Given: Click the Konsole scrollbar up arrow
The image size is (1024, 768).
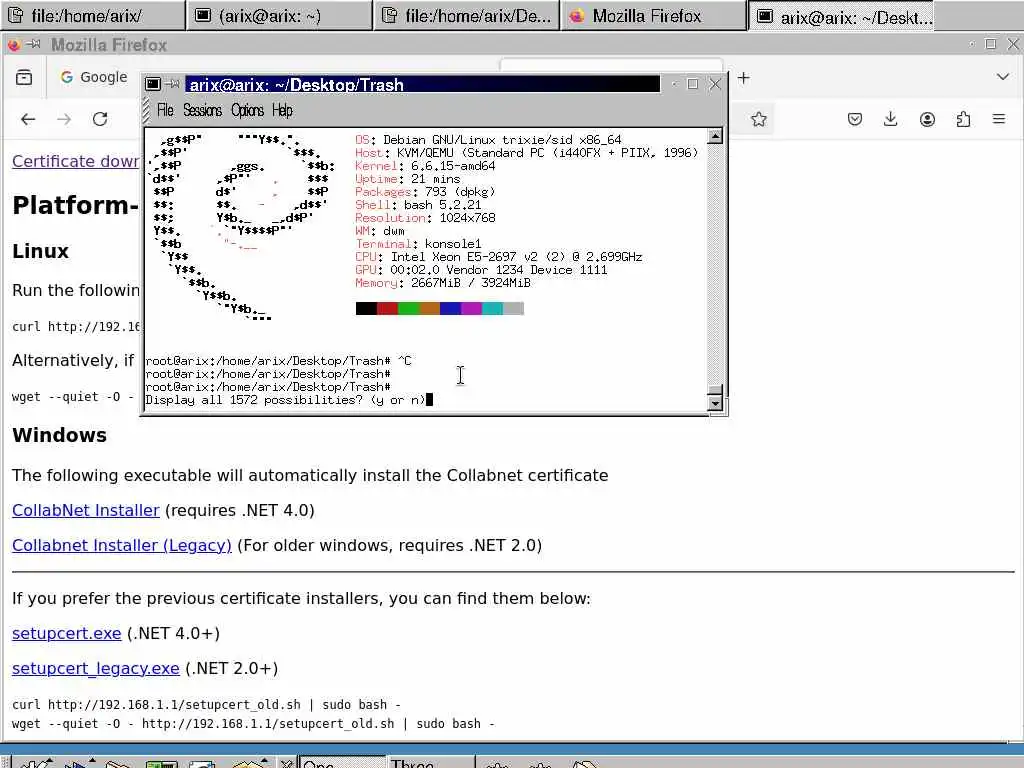Looking at the screenshot, I should point(715,136).
